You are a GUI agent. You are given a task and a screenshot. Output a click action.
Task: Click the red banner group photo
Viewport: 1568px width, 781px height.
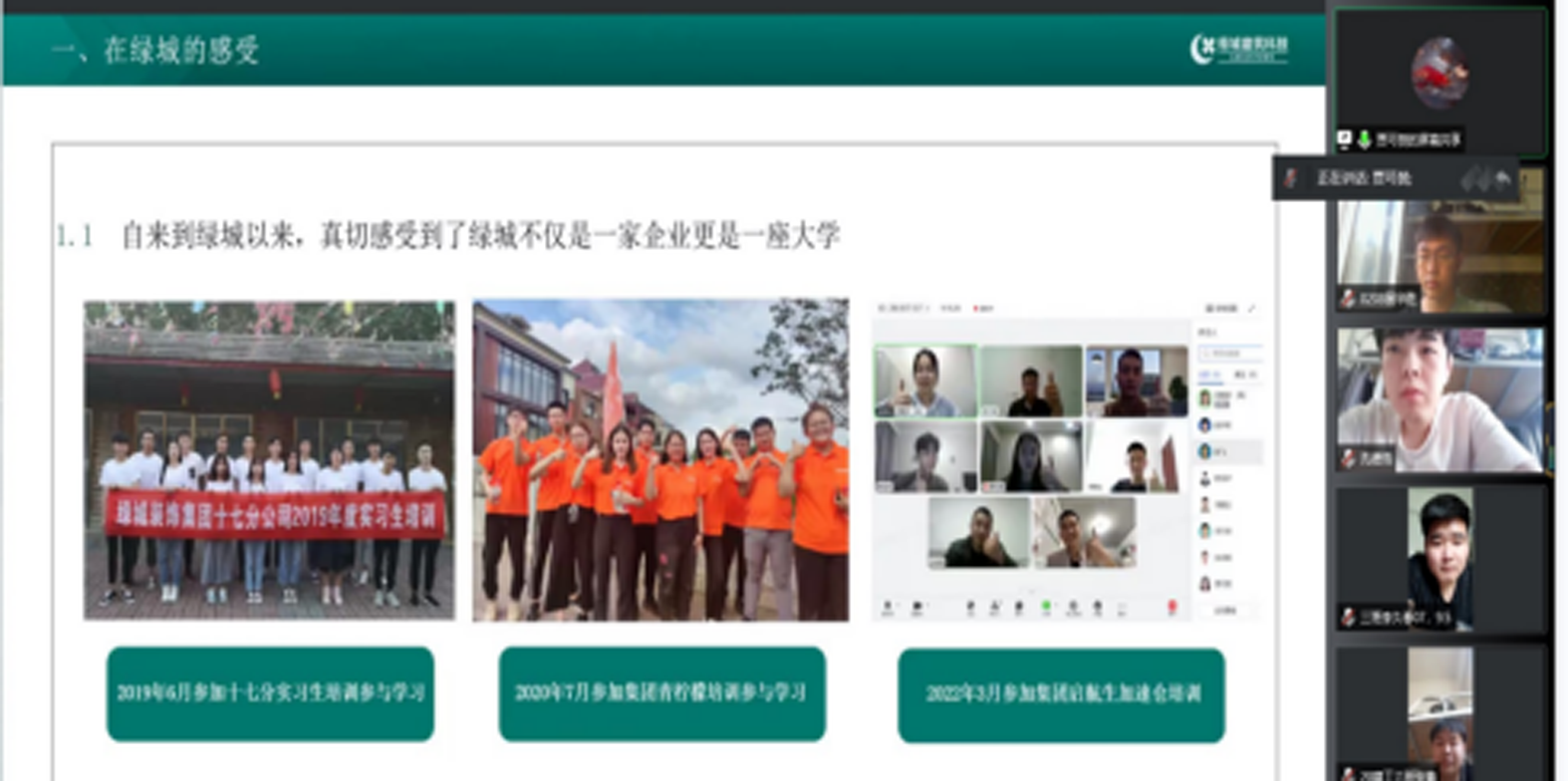[x=269, y=460]
